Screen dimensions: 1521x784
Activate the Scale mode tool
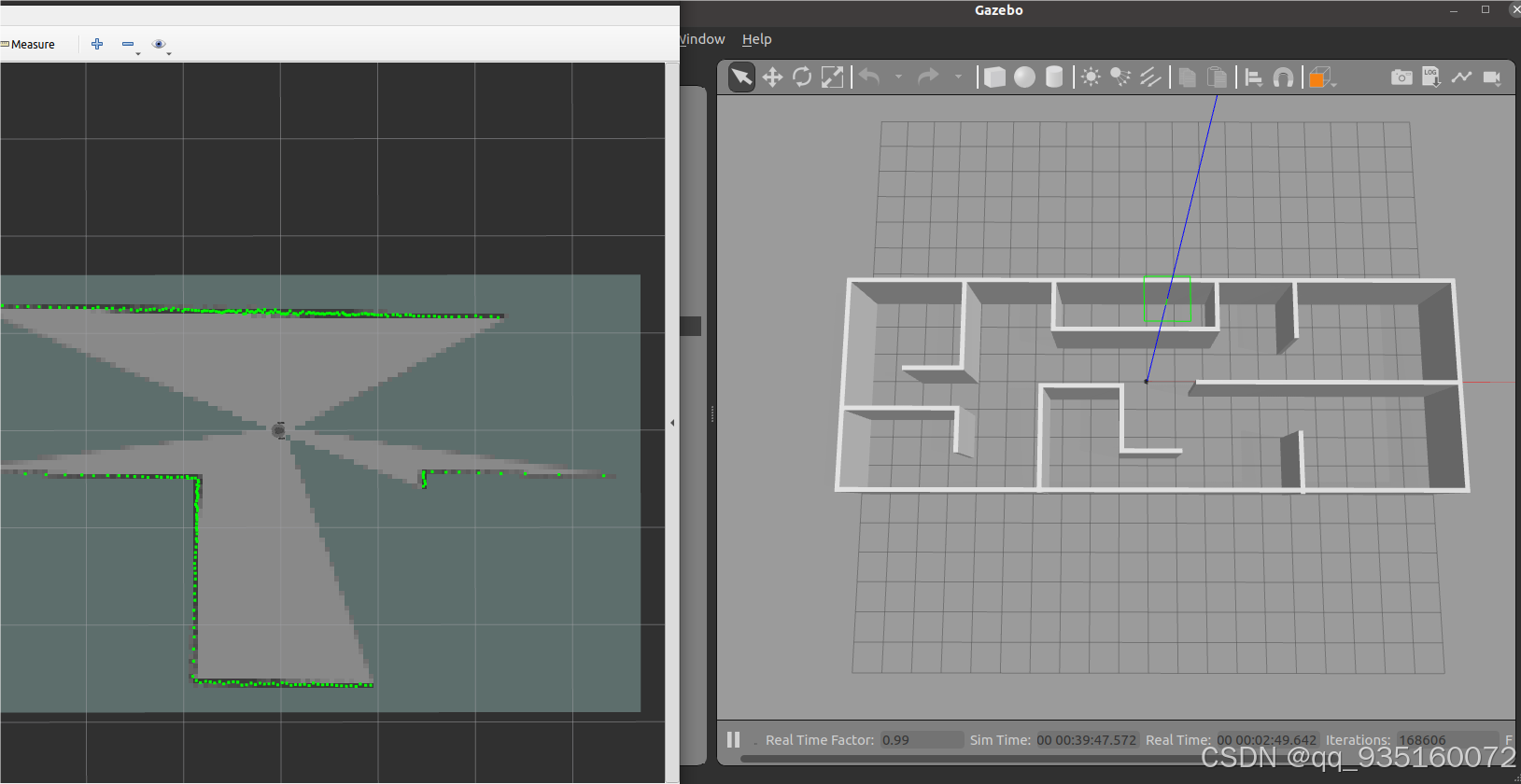click(x=832, y=77)
